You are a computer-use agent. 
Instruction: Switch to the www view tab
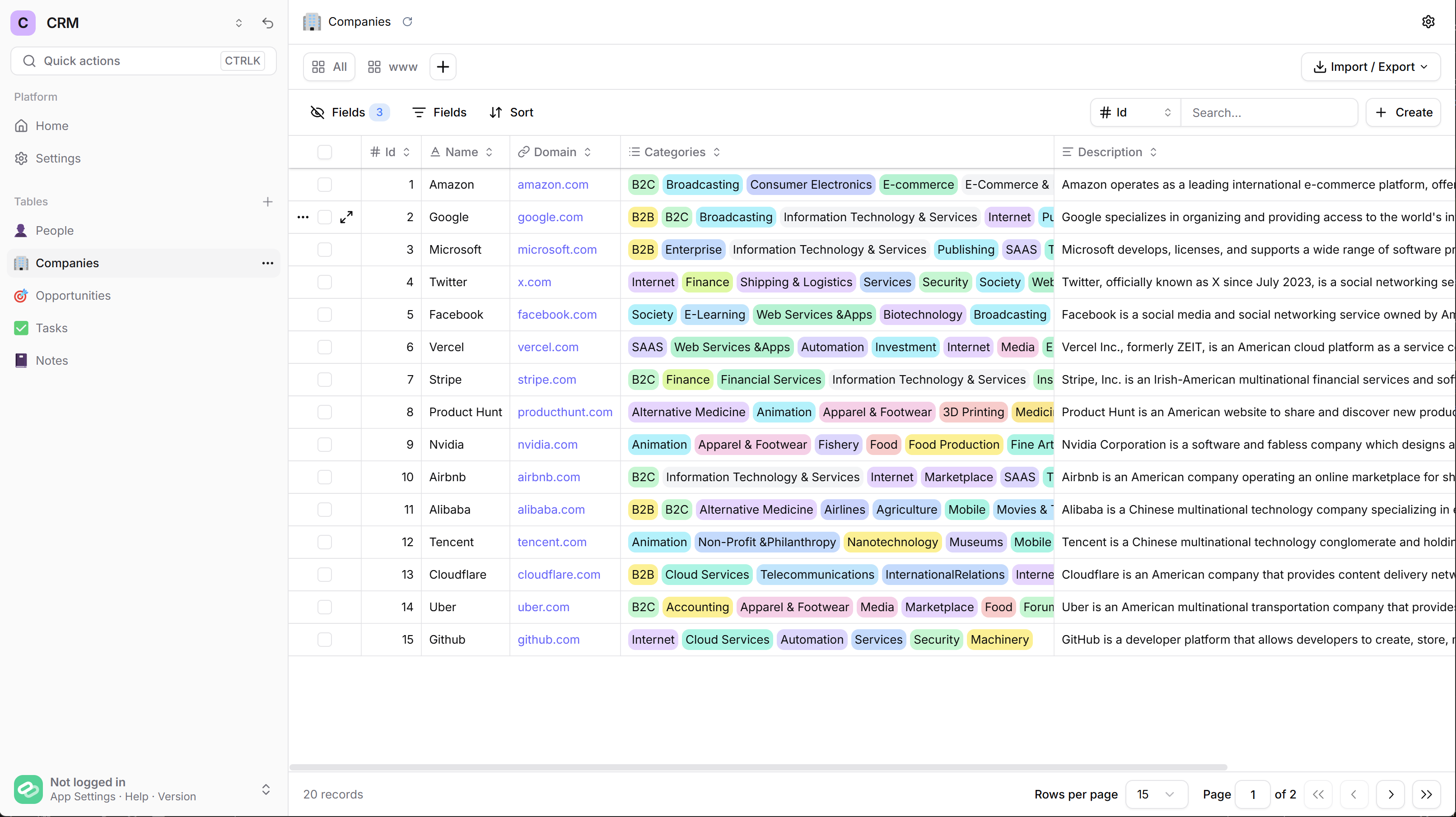coord(392,67)
